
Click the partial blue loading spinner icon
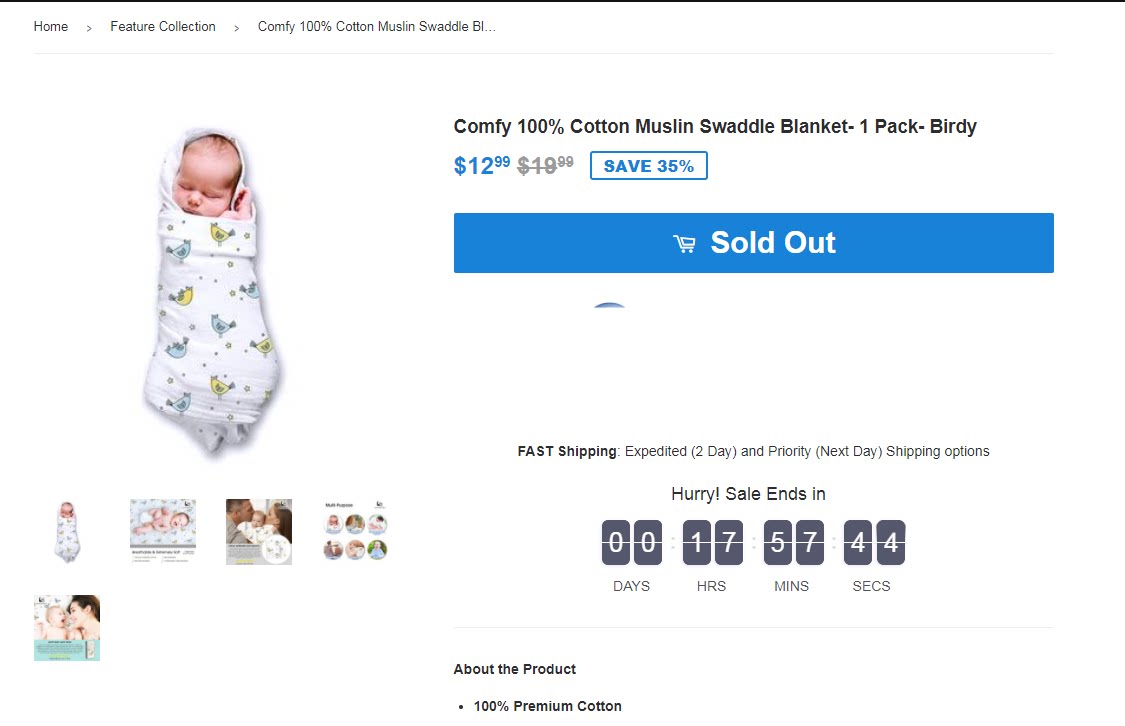[x=609, y=306]
